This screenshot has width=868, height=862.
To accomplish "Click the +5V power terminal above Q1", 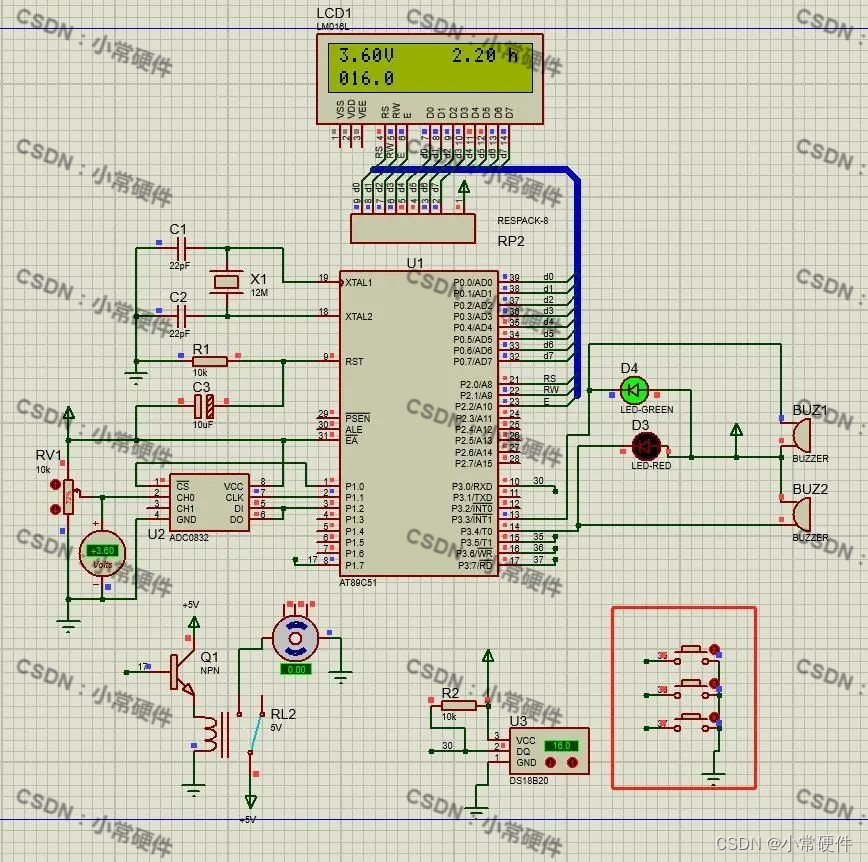I will [x=193, y=624].
